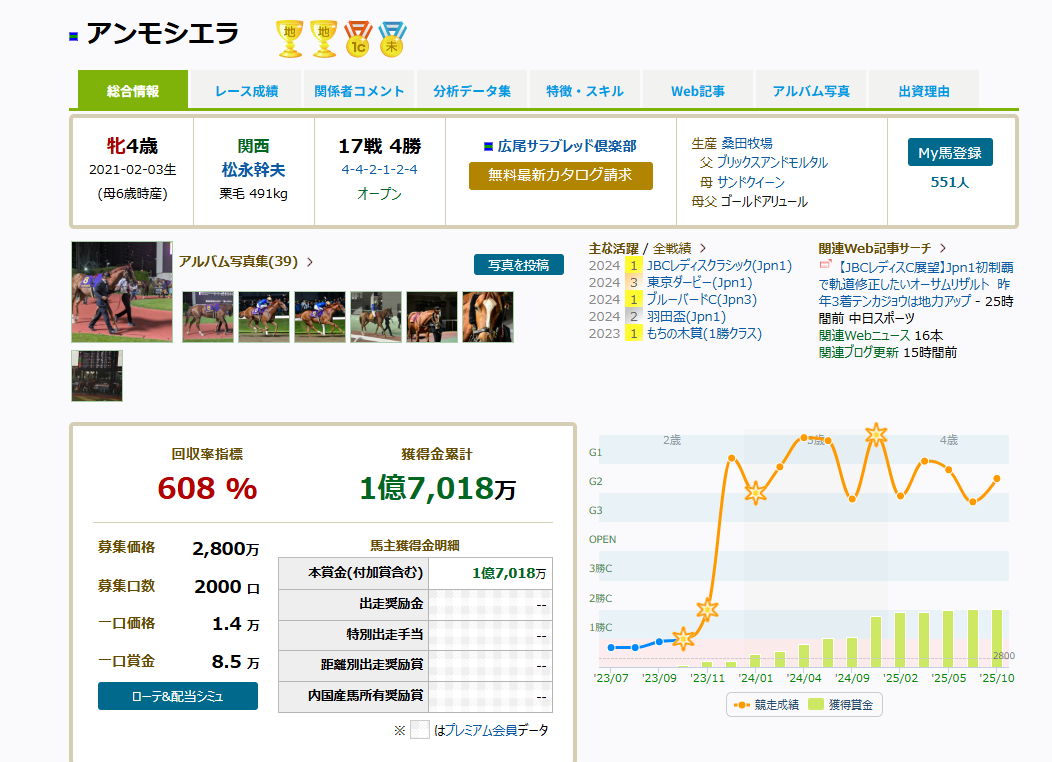Screen dimensions: 1052x762
Task: Switch to the レース成績 tab
Action: point(246,91)
